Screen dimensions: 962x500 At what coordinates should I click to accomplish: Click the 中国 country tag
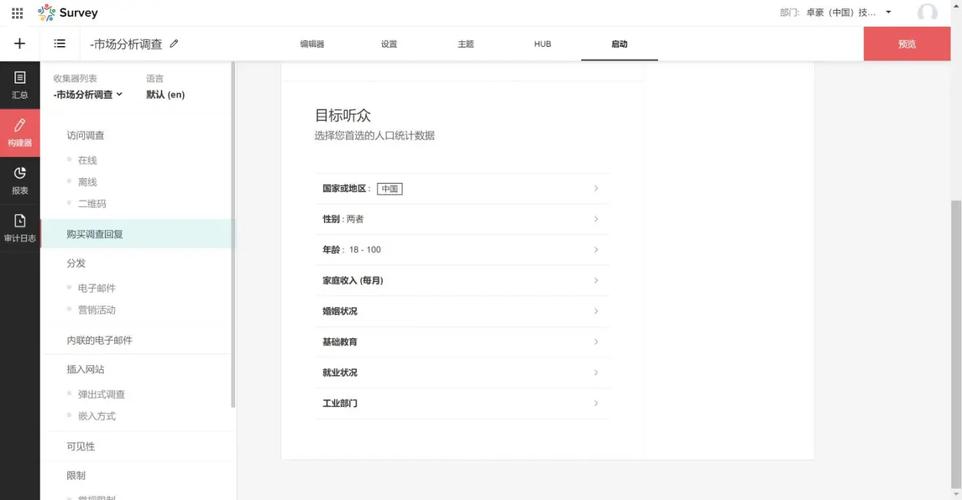390,189
